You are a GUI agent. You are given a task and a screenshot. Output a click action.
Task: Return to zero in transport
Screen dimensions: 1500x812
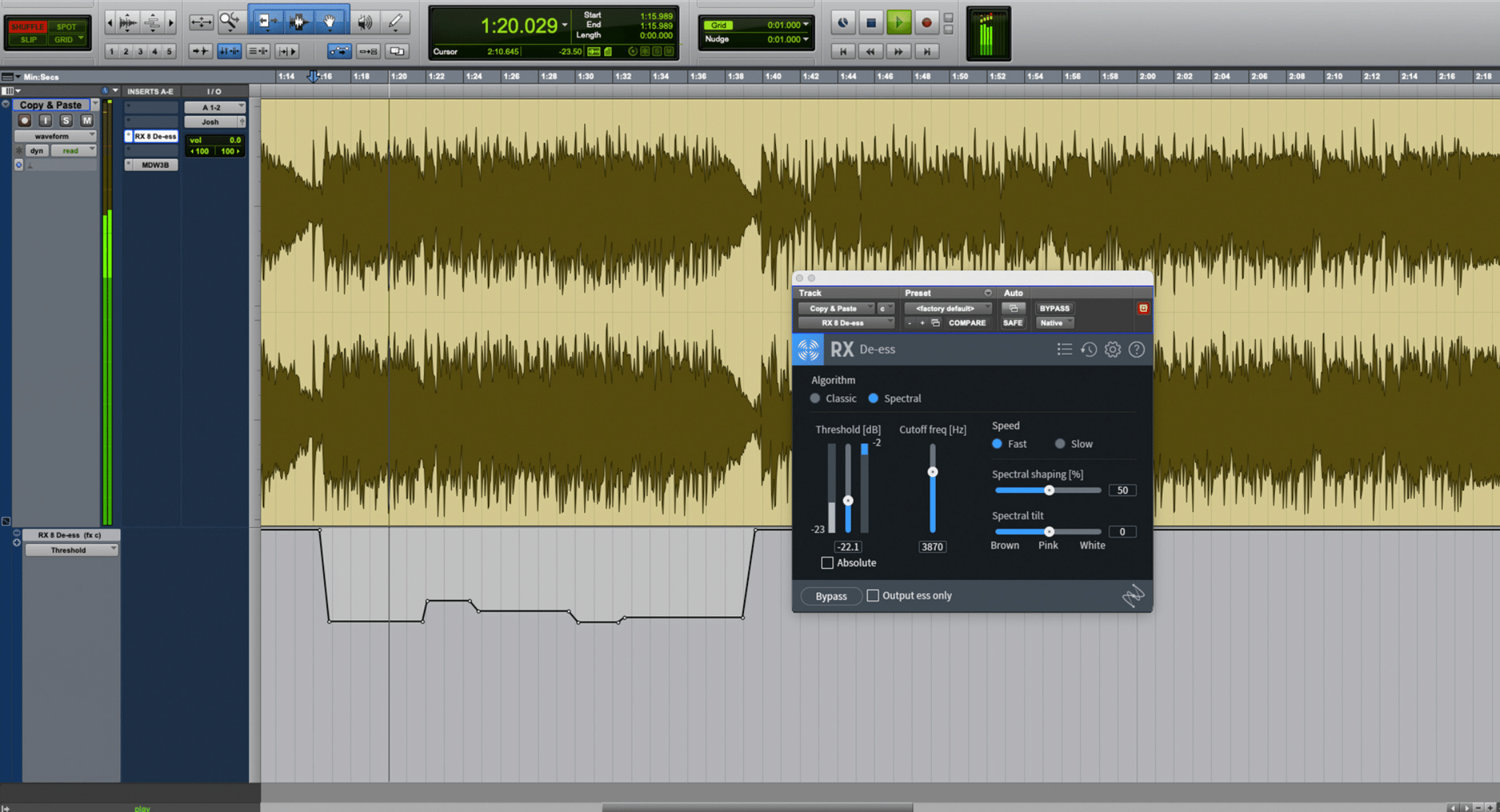pyautogui.click(x=843, y=51)
